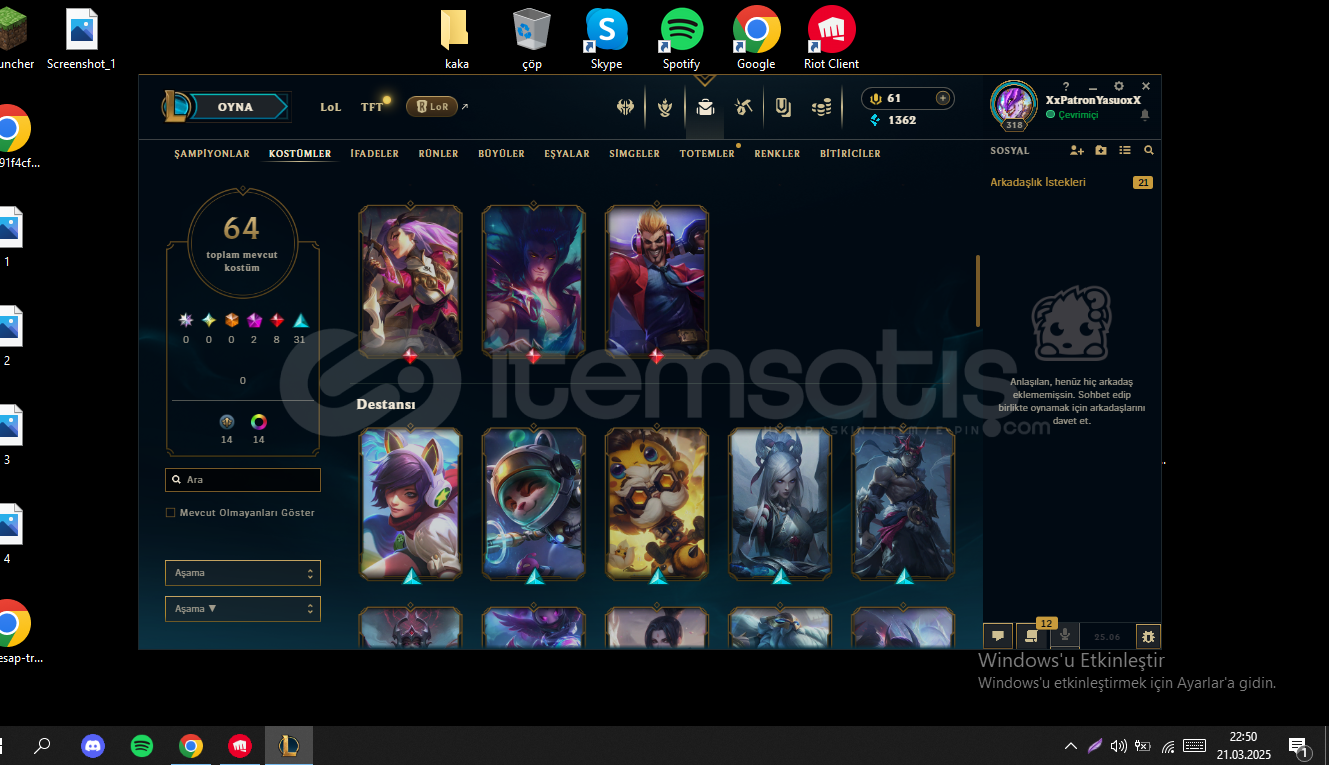
Task: Open the BÜYÜLER tab
Action: (x=501, y=154)
